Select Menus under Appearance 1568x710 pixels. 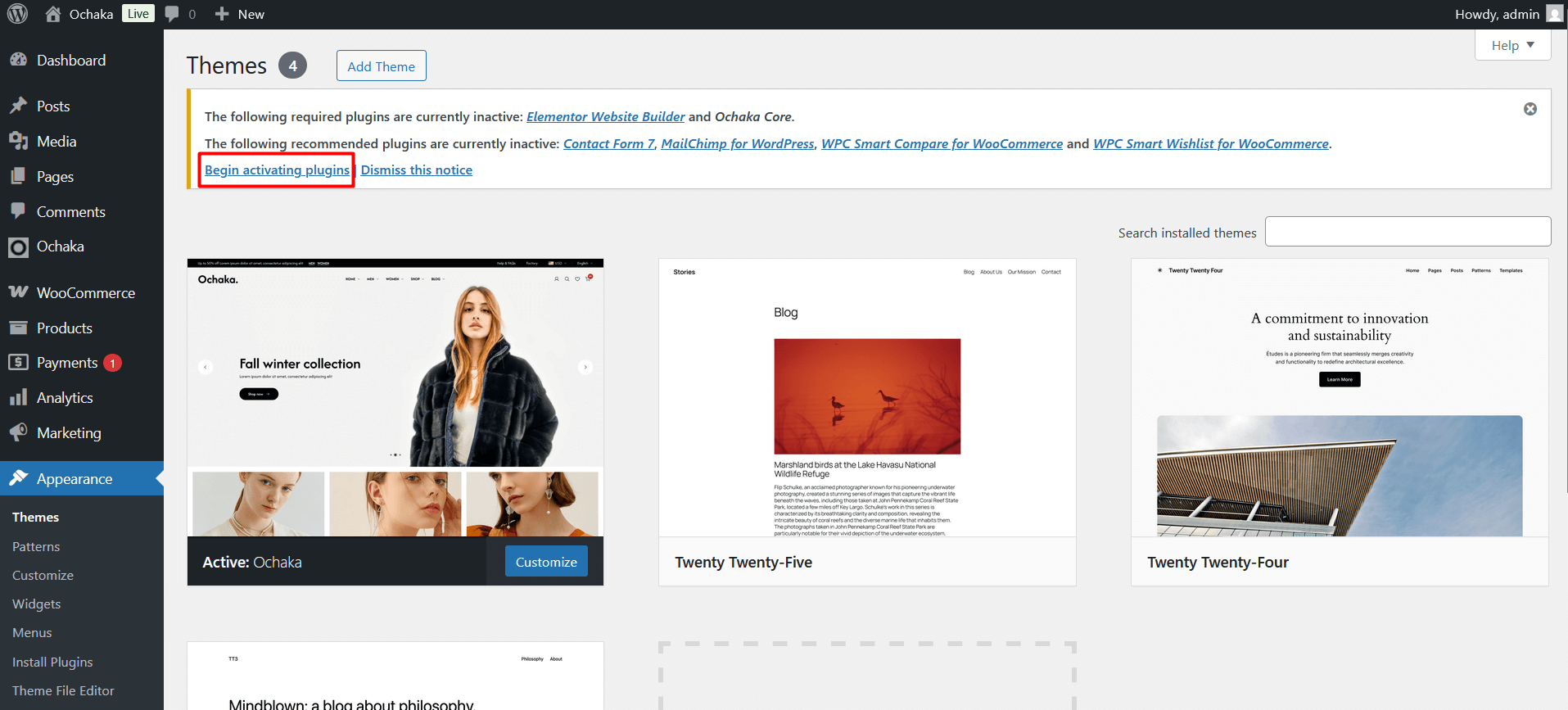coord(32,633)
